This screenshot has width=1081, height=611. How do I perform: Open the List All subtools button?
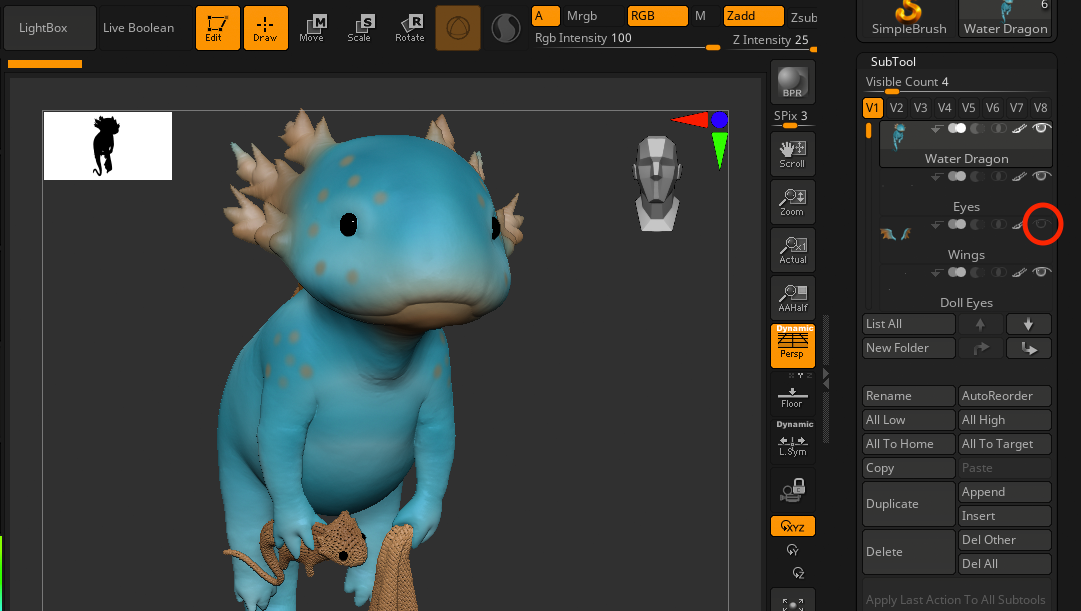(909, 324)
